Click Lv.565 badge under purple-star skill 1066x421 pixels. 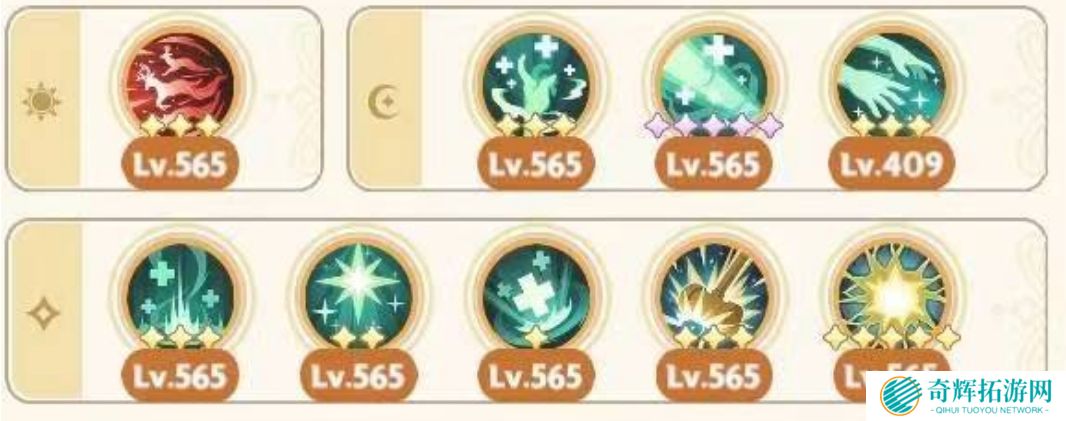pos(713,165)
